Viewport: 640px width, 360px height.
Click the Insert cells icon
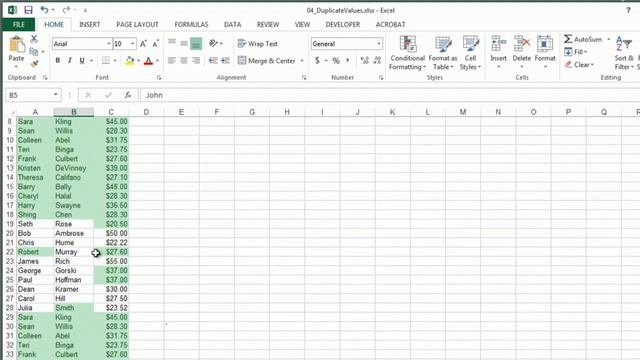click(498, 43)
